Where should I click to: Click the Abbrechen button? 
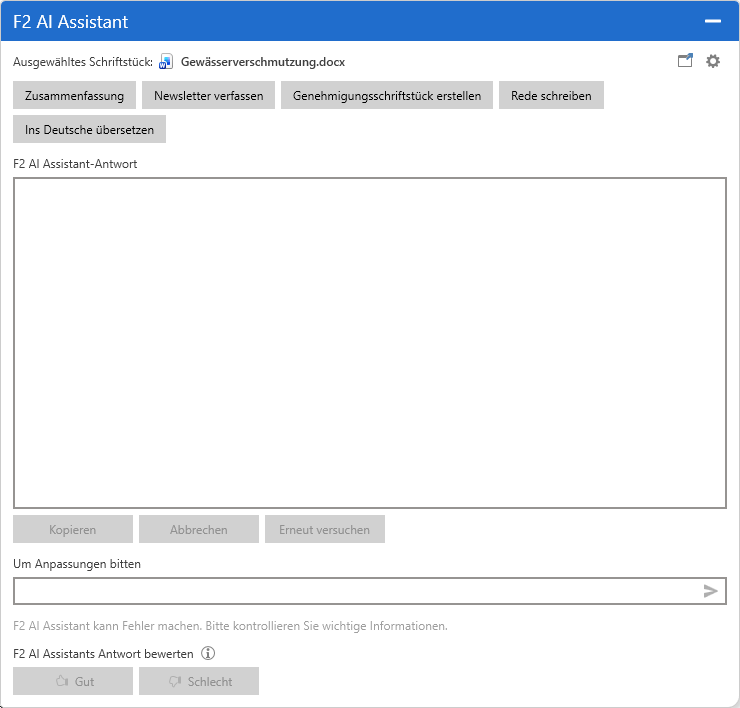(199, 530)
